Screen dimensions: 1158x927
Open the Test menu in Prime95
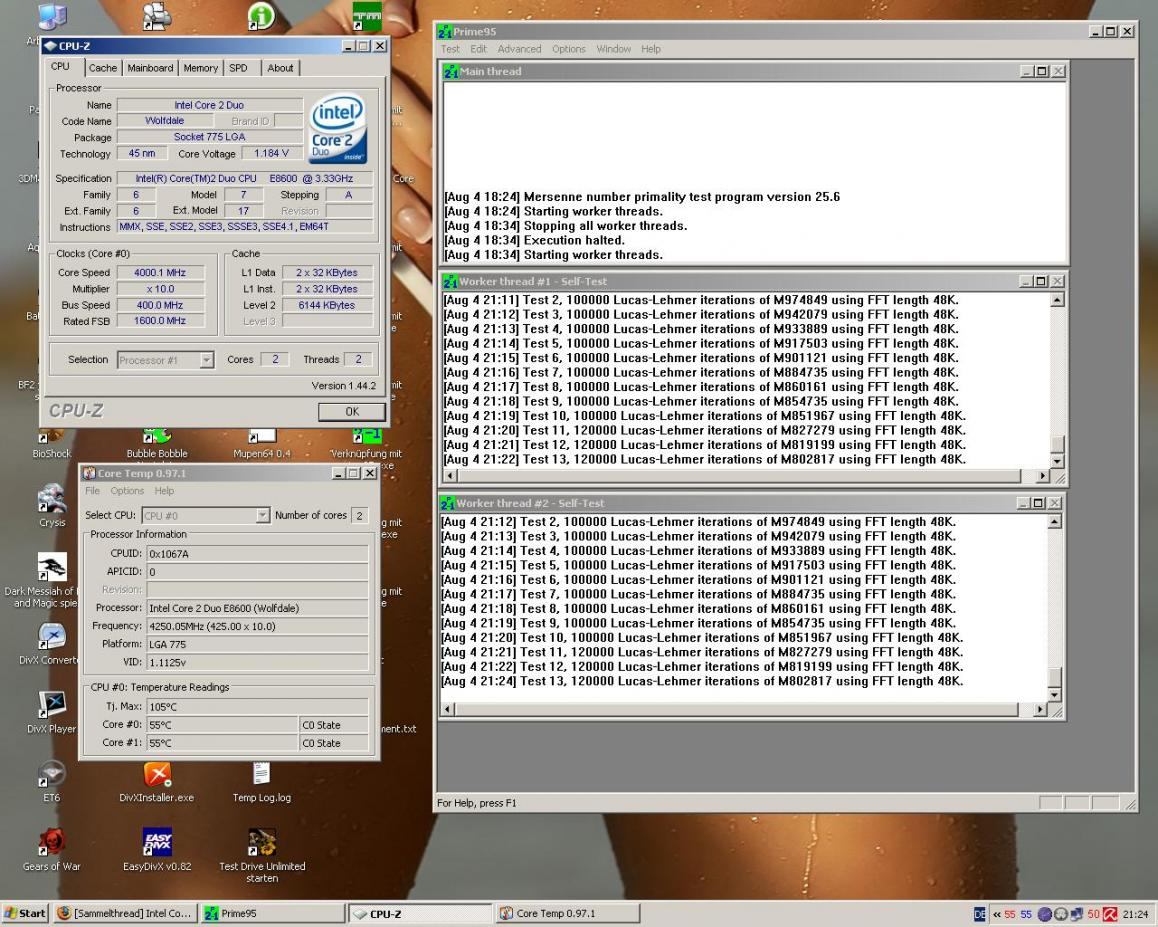click(x=450, y=49)
